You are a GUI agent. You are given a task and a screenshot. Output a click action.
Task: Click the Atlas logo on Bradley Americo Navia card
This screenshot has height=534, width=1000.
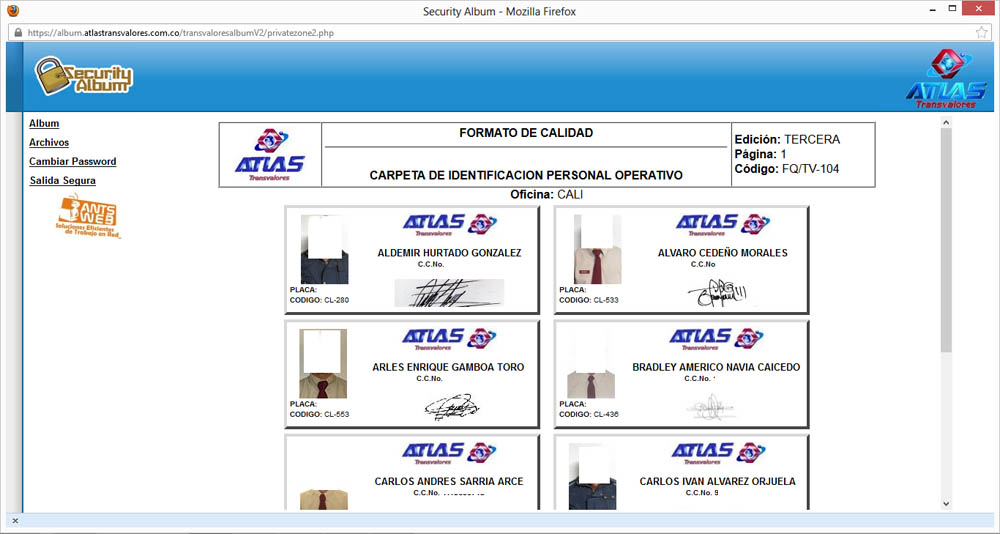coord(717,339)
